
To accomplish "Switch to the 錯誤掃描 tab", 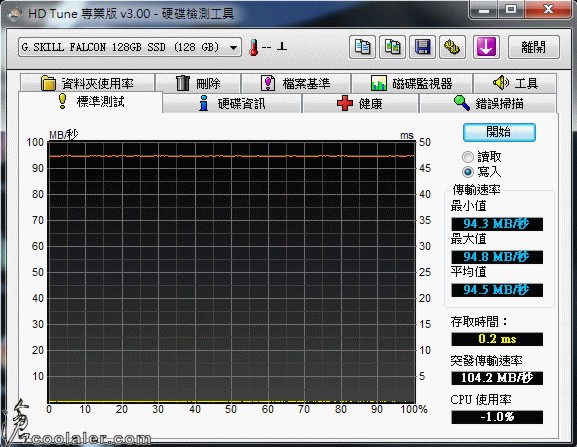I will point(488,103).
